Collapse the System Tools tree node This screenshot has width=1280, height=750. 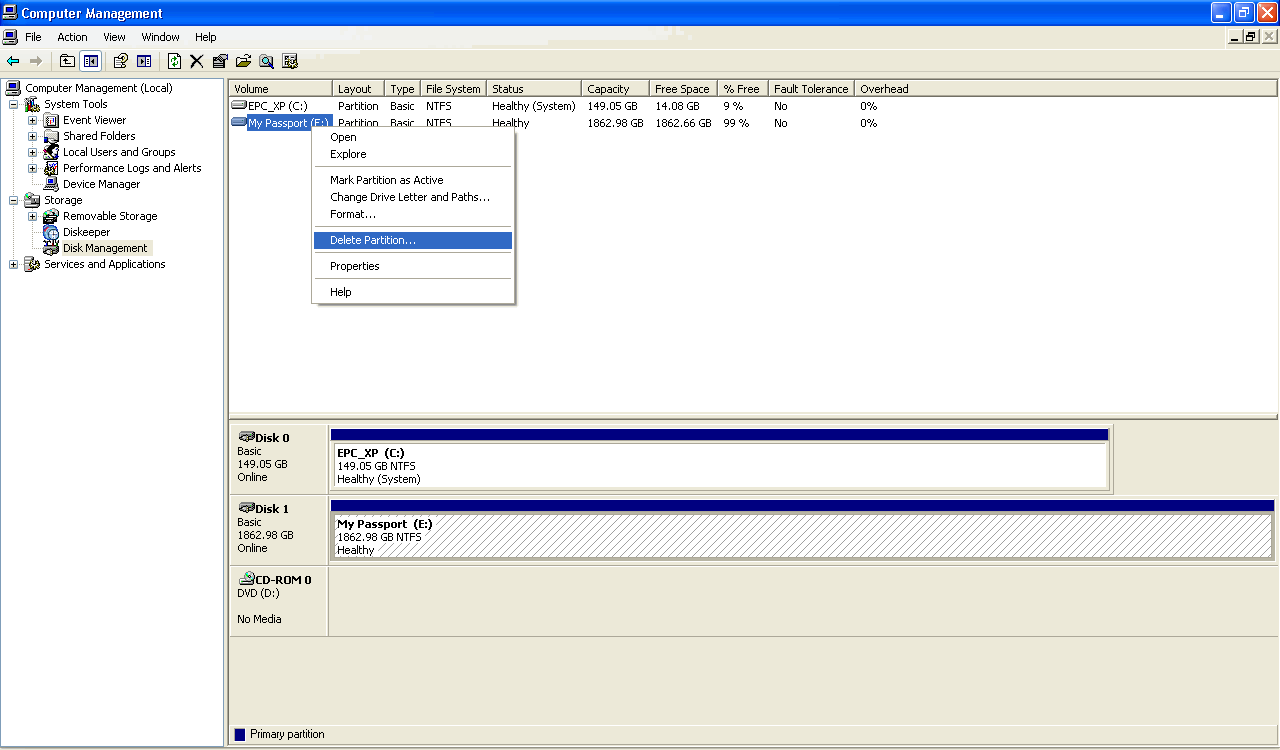point(13,104)
